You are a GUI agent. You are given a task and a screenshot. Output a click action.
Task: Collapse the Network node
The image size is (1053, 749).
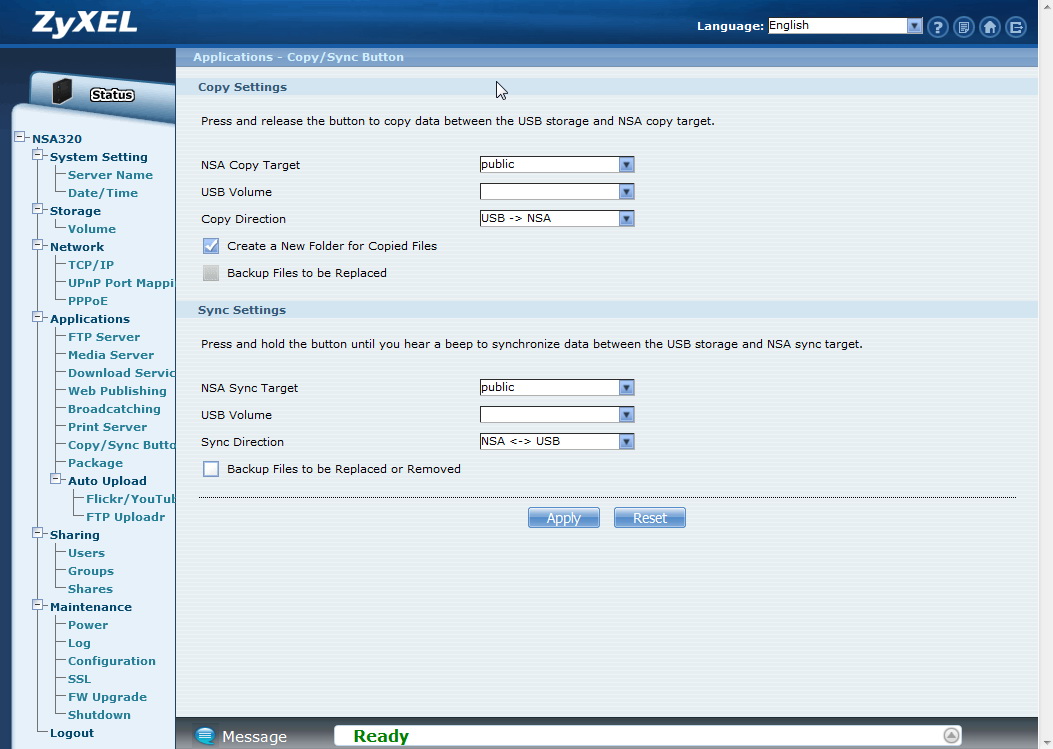pyautogui.click(x=38, y=245)
